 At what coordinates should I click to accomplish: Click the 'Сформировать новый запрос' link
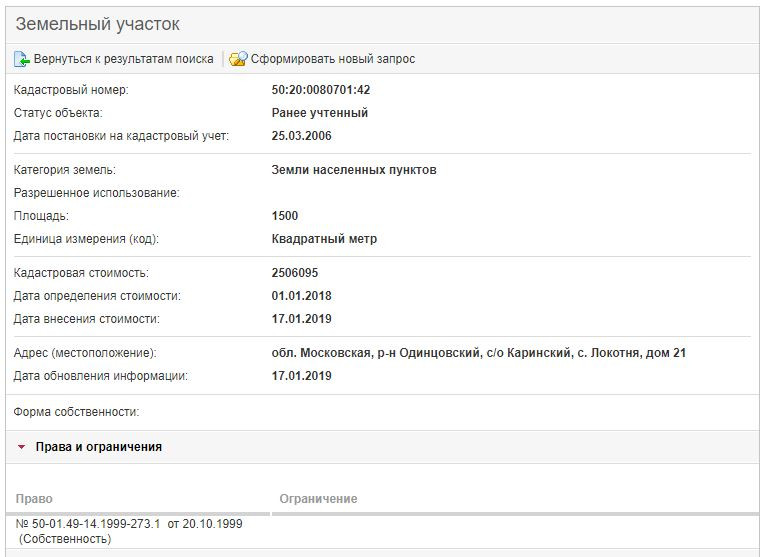click(x=332, y=59)
